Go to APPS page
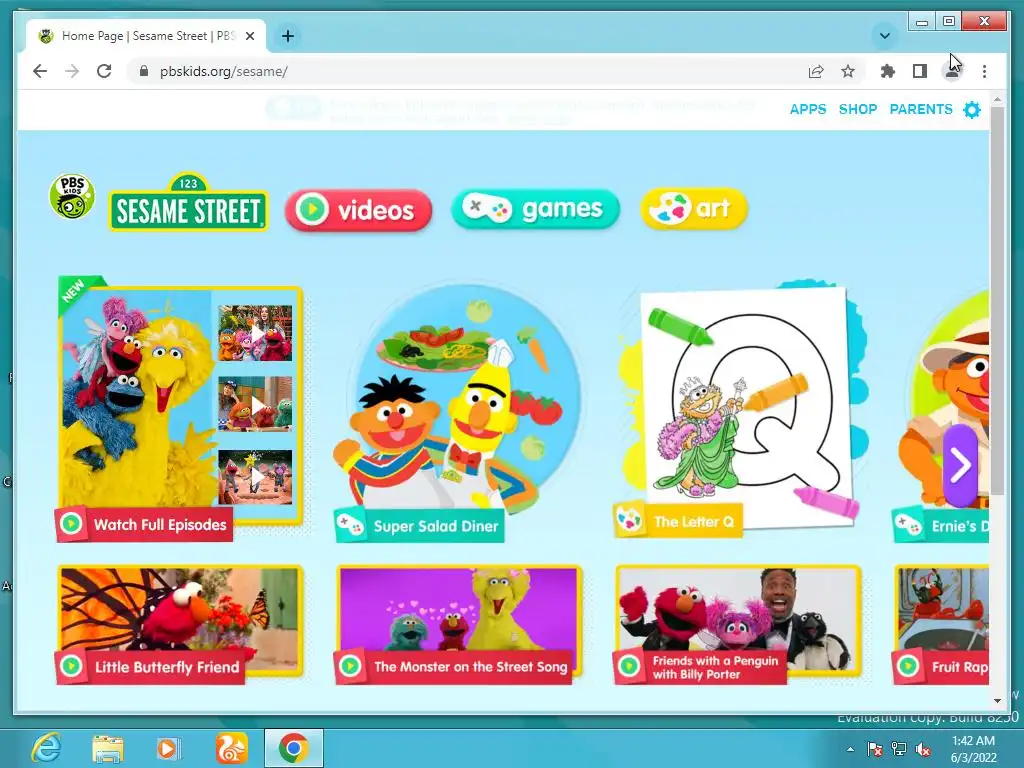 point(808,109)
